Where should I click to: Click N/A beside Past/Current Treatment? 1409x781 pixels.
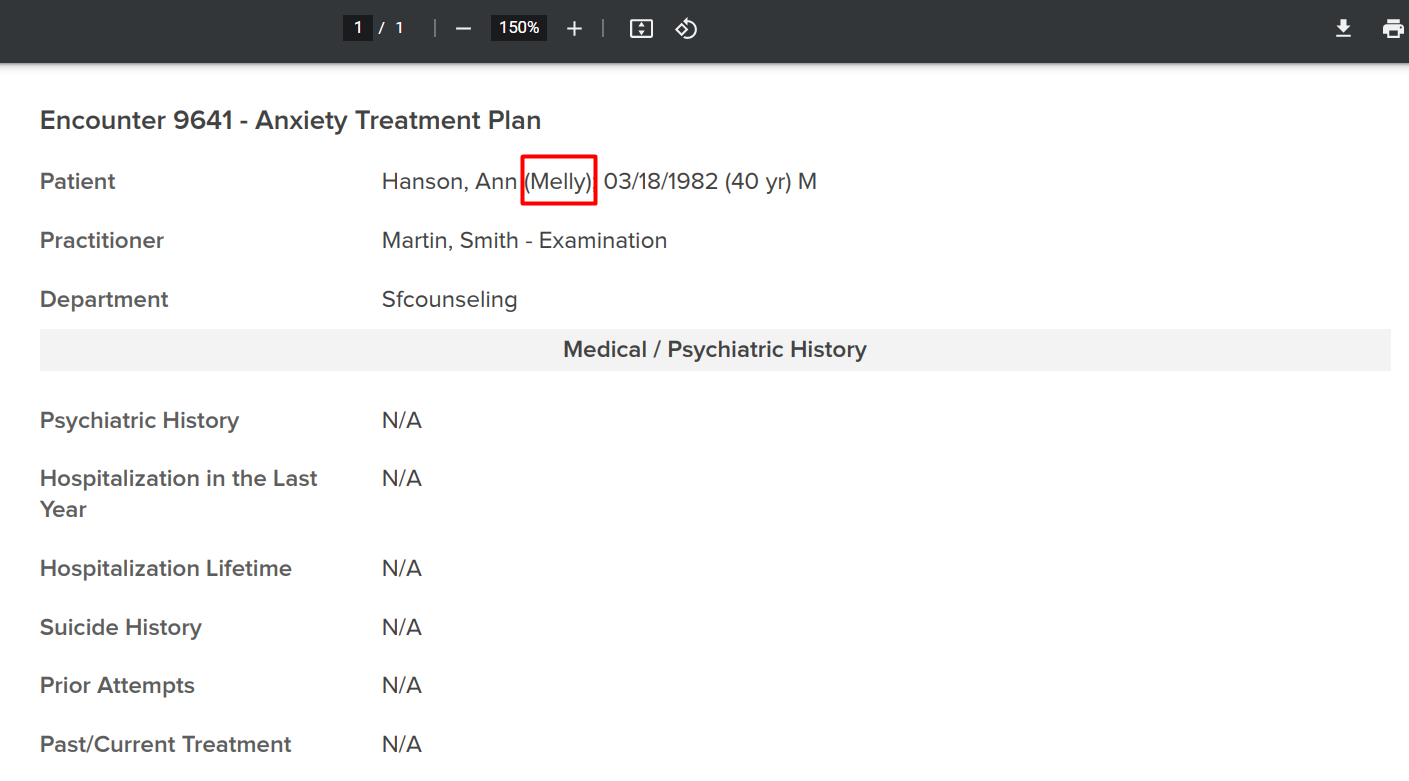coord(402,745)
